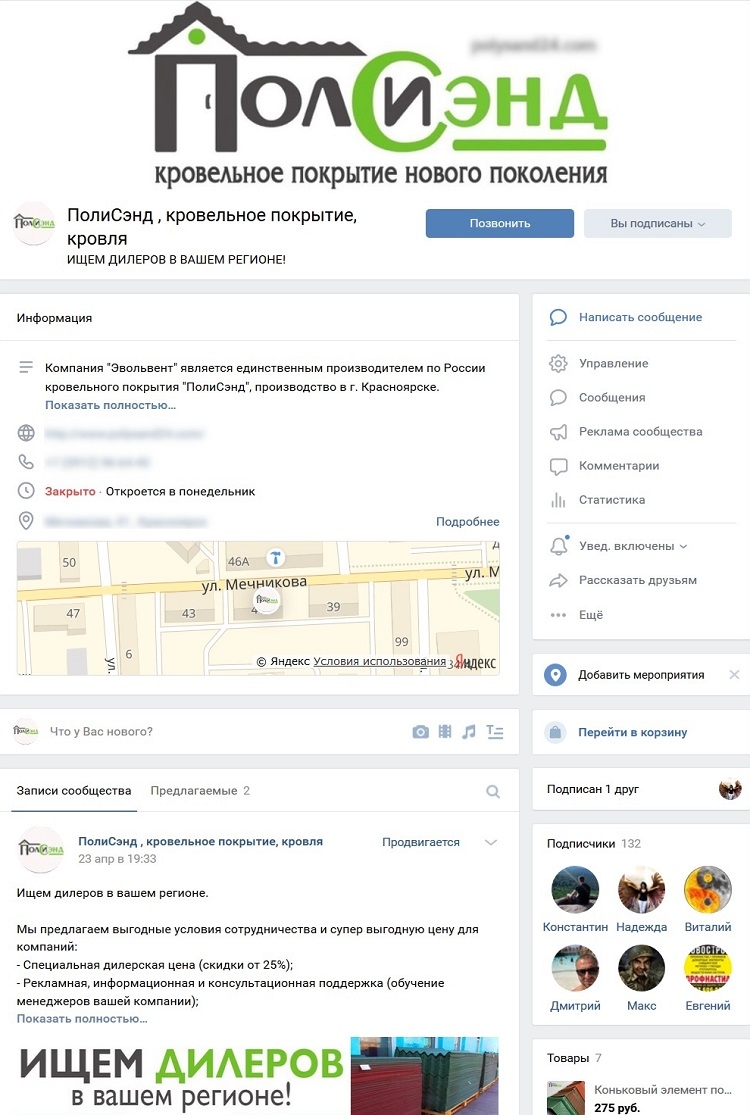This screenshot has width=750, height=1115.
Task: Click the post author avatar thumbnail
Action: [41, 850]
